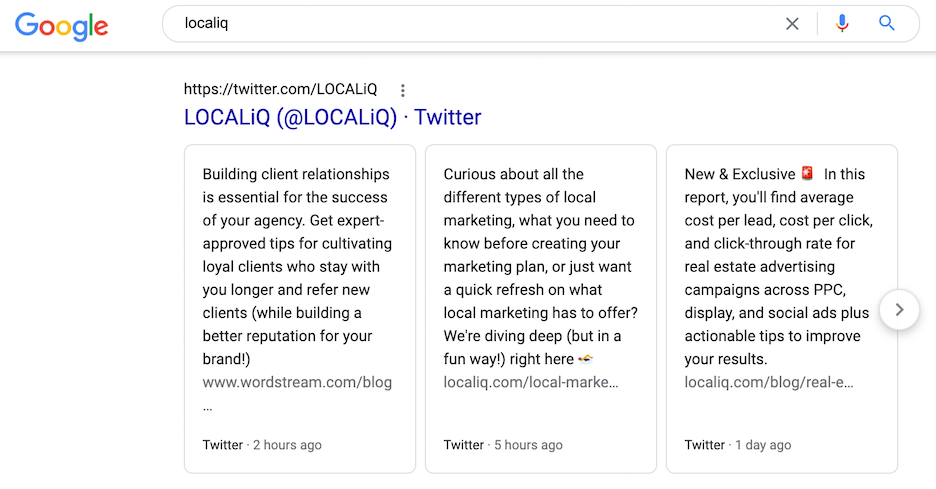Click the emoji after 'right here' in the second tweet
This screenshot has height=489, width=936.
tap(586, 358)
